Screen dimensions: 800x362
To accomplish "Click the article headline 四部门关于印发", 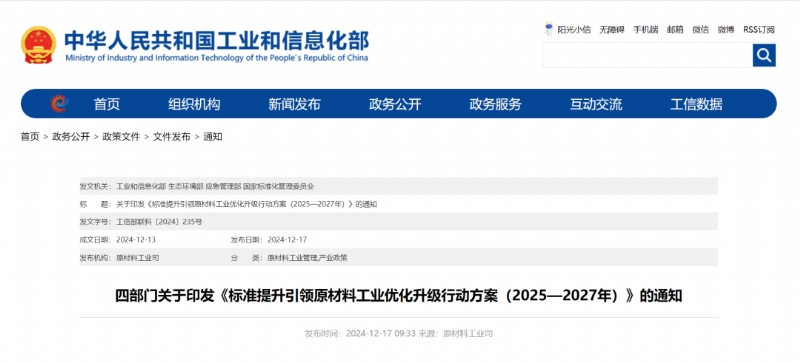I will click(398, 296).
